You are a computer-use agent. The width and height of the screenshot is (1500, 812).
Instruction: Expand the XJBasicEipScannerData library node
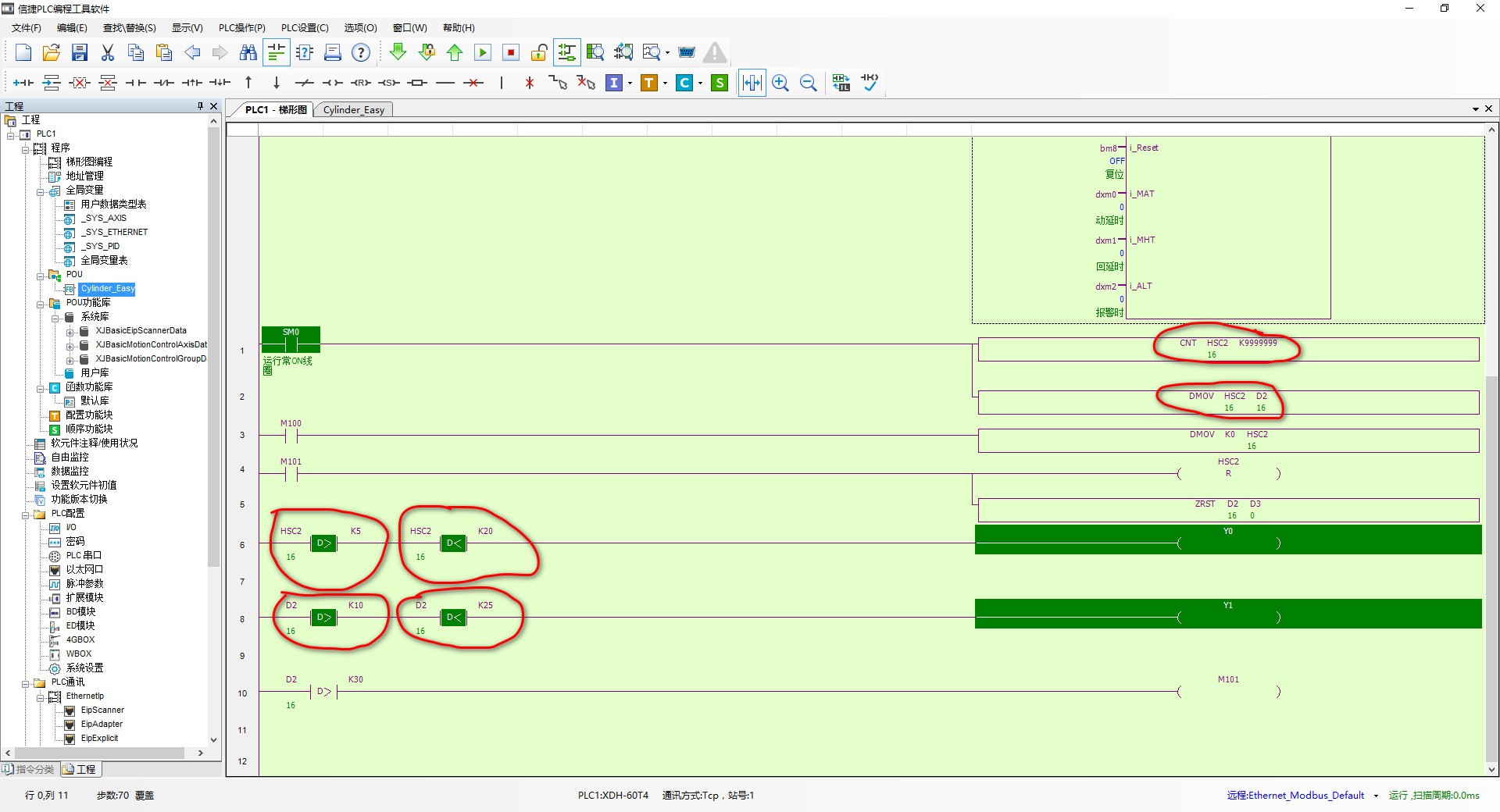click(70, 332)
